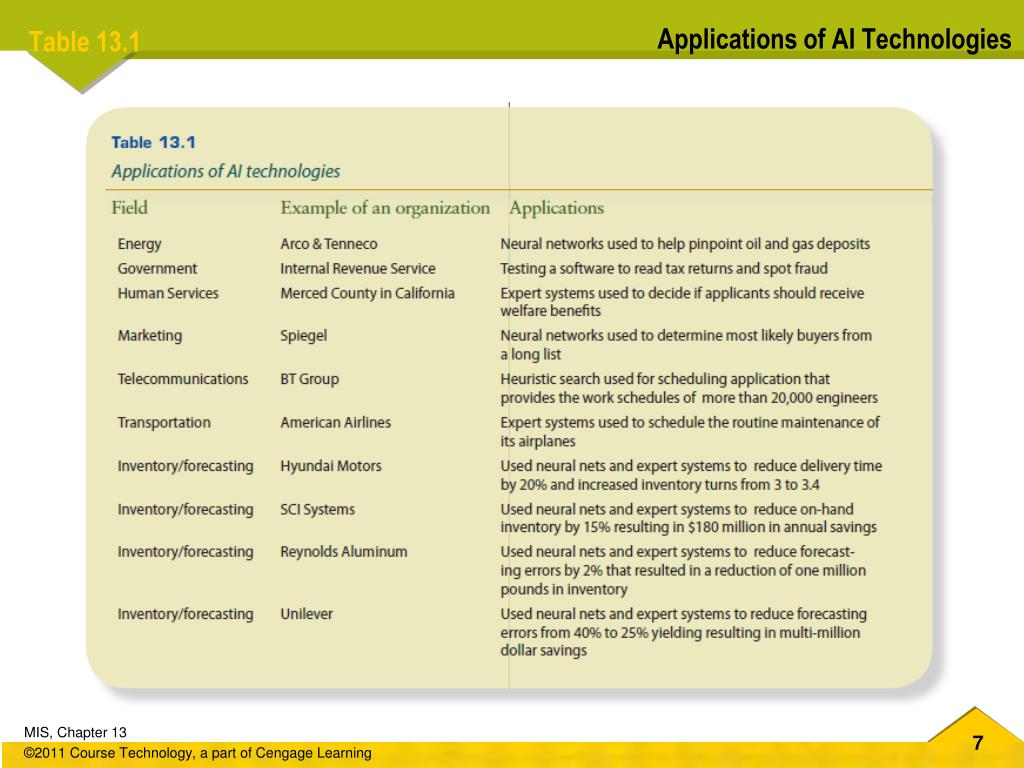Click the 'Unilever' organization cell

[x=306, y=614]
